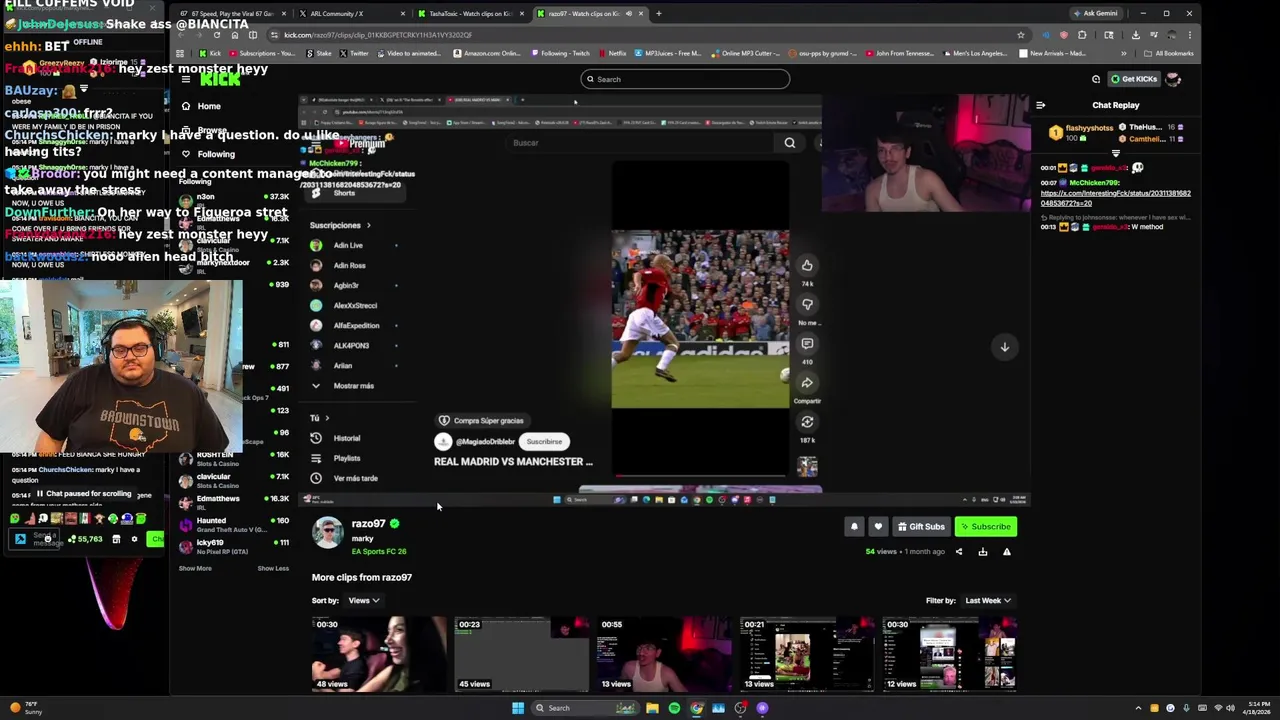Open Chrome downloads icon
The image size is (1280, 720).
pos(1135,35)
